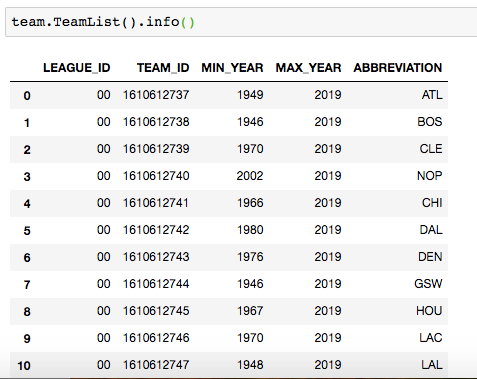This screenshot has height=379, width=477.
Task: Click the ATL abbreviation cell
Action: tap(432, 95)
